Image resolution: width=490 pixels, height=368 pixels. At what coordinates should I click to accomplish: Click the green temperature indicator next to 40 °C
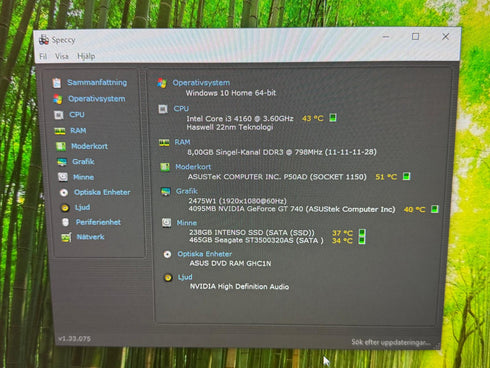pyautogui.click(x=434, y=209)
